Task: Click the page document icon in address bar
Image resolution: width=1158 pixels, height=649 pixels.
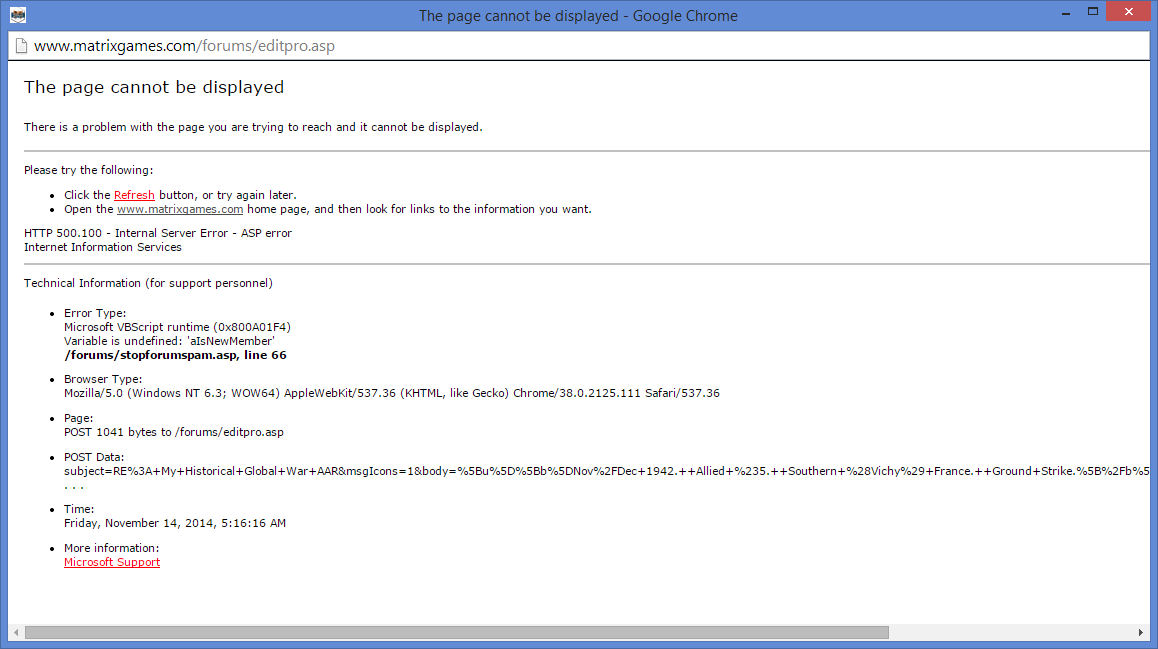Action: [21, 46]
